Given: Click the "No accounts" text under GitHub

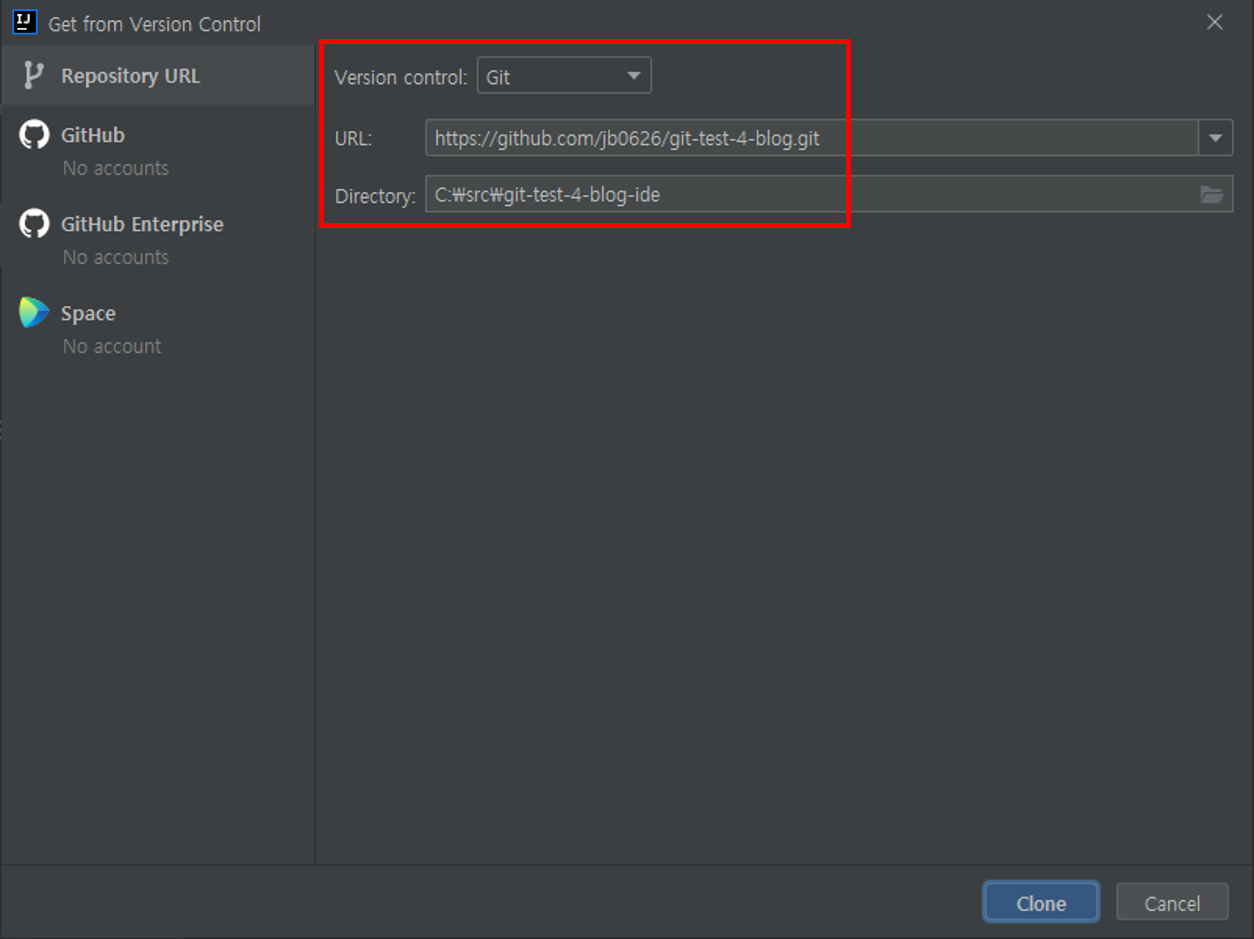Looking at the screenshot, I should coord(116,168).
